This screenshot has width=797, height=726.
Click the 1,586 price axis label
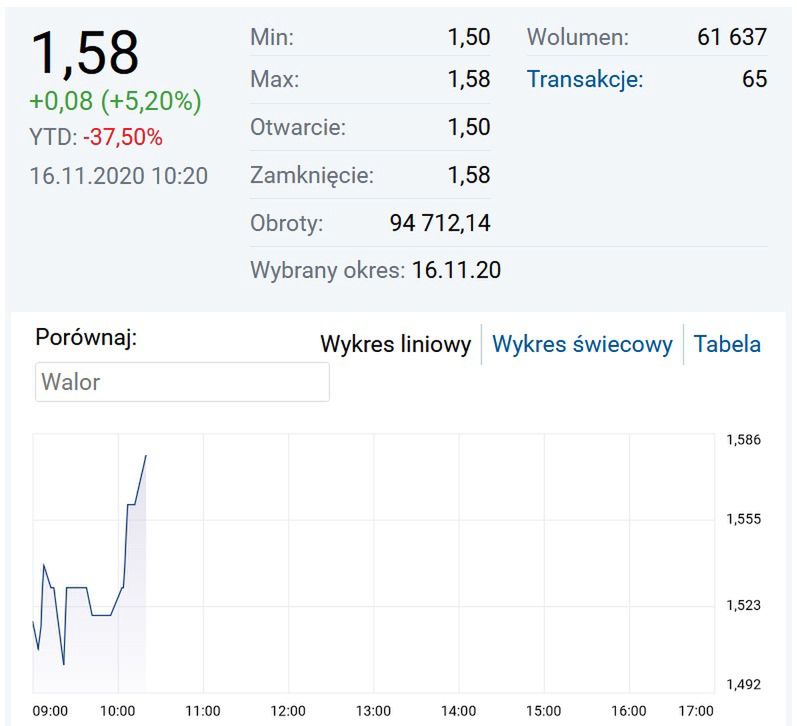click(743, 440)
